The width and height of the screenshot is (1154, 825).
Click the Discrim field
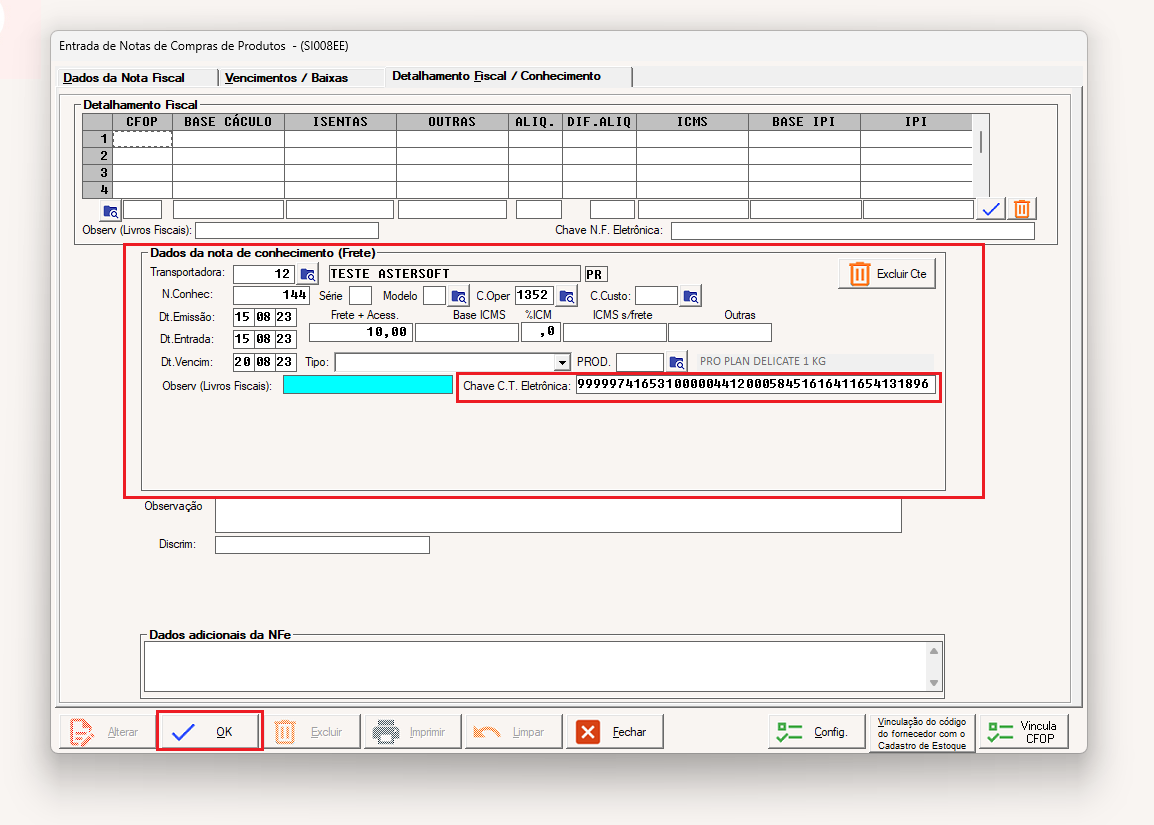(x=322, y=545)
